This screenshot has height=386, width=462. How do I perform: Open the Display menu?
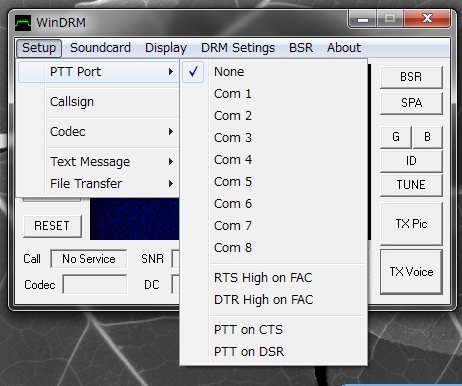tap(166, 48)
